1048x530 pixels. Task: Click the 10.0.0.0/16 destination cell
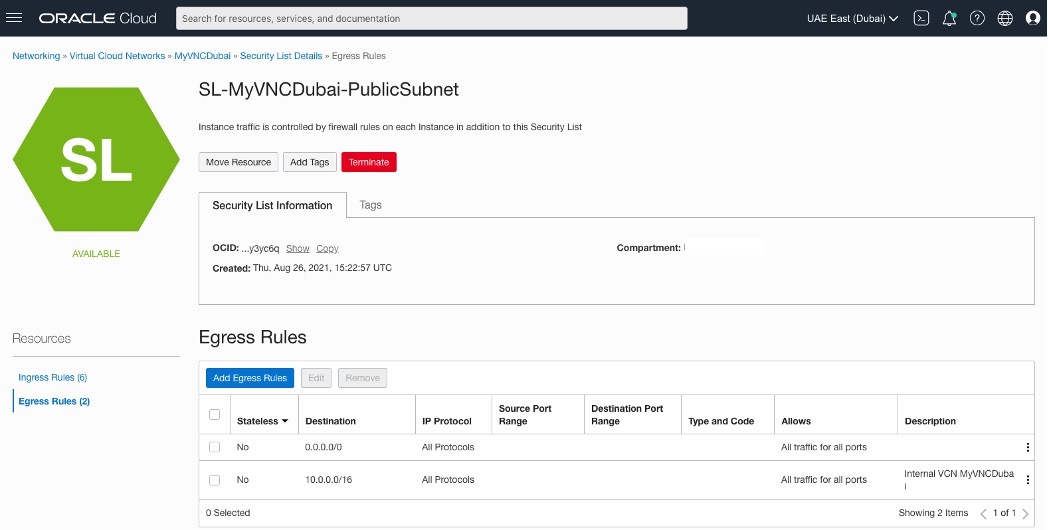click(x=328, y=480)
